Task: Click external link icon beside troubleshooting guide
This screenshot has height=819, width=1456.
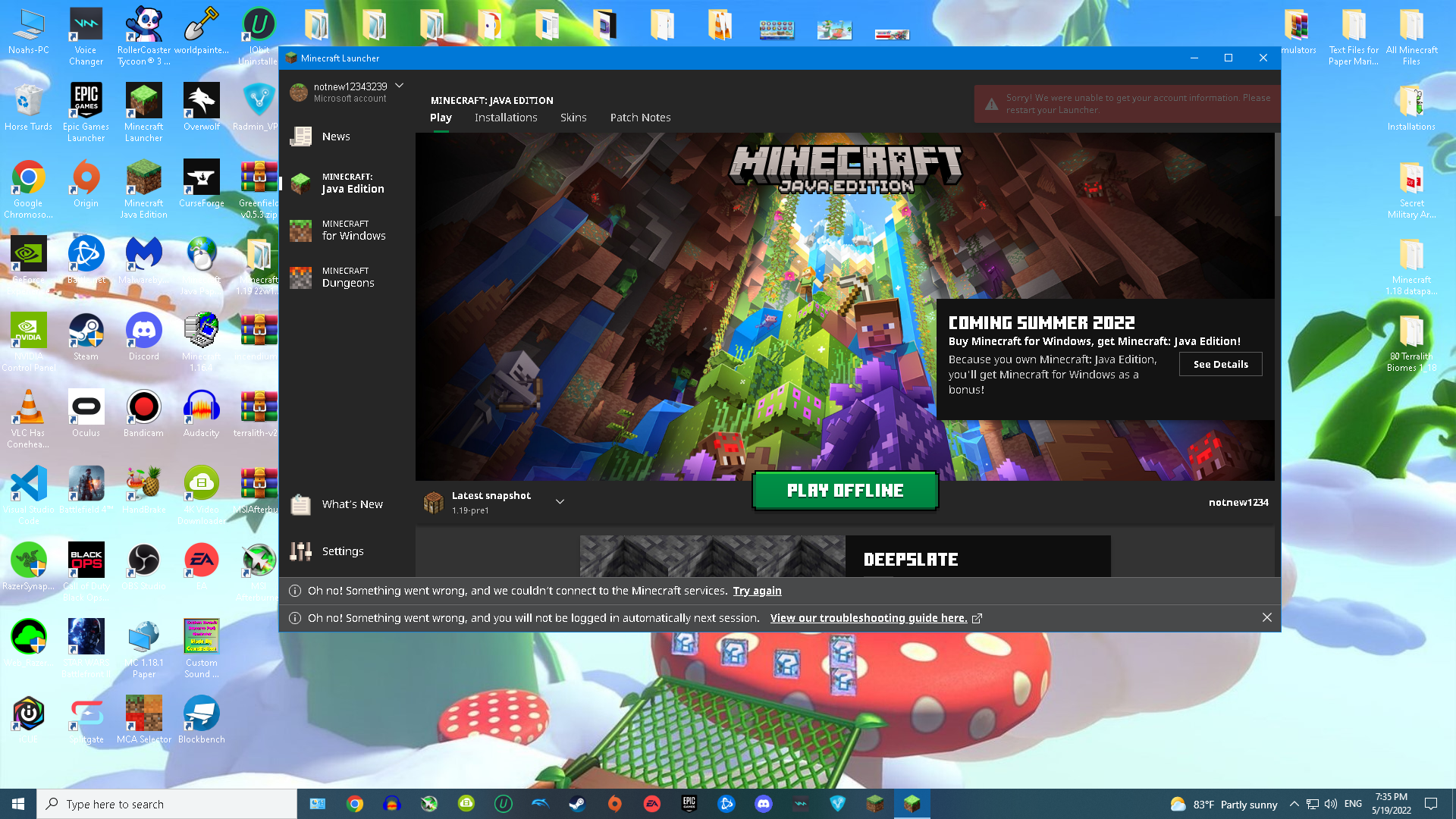Action: click(977, 619)
